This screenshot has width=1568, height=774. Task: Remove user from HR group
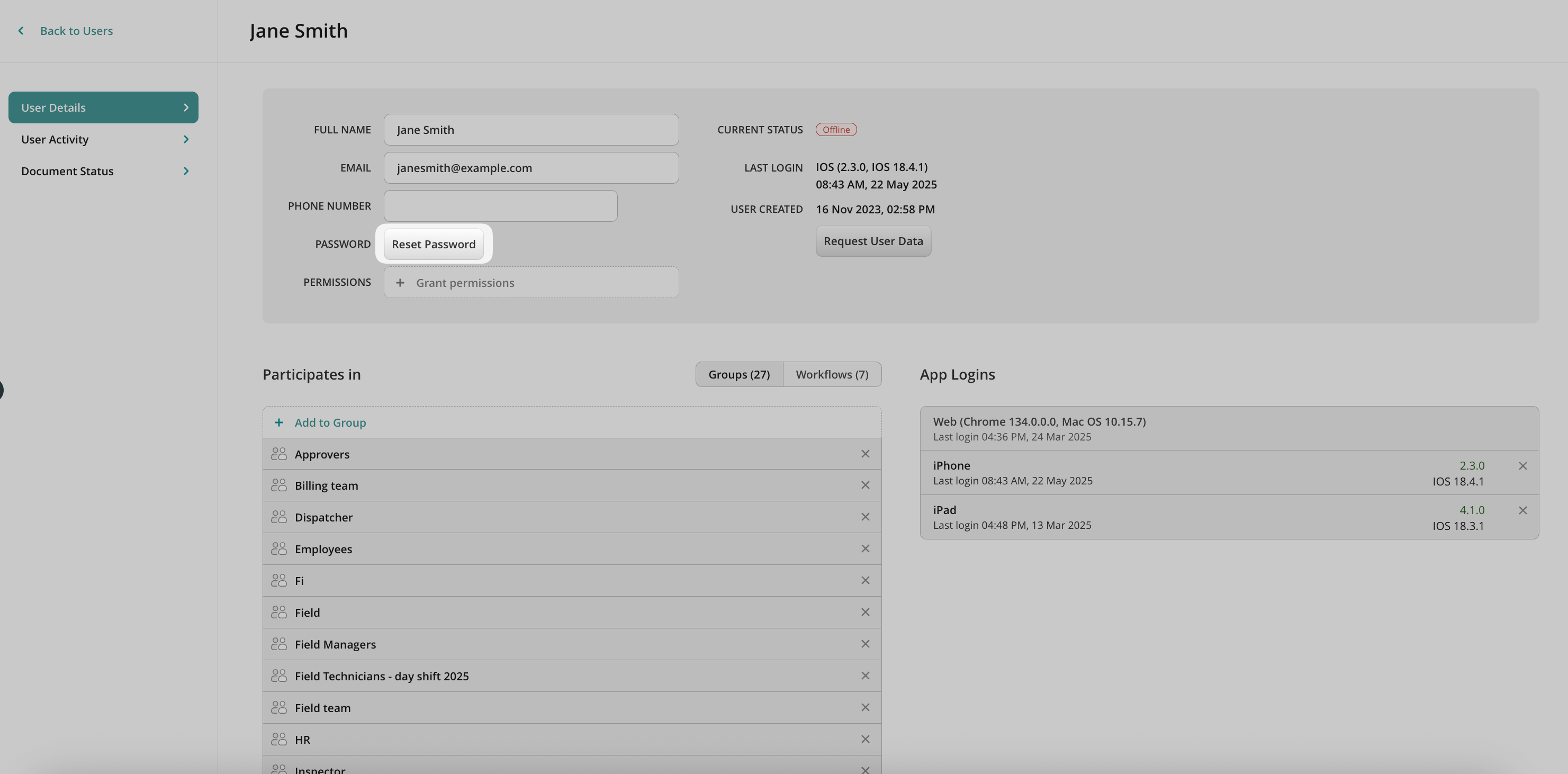(x=865, y=739)
